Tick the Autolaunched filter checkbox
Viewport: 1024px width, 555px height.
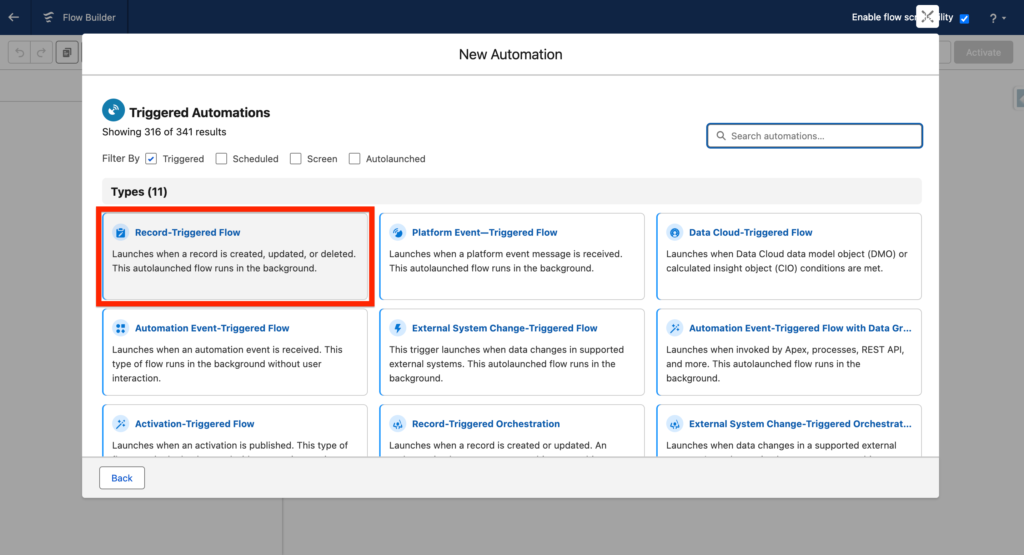pos(355,158)
